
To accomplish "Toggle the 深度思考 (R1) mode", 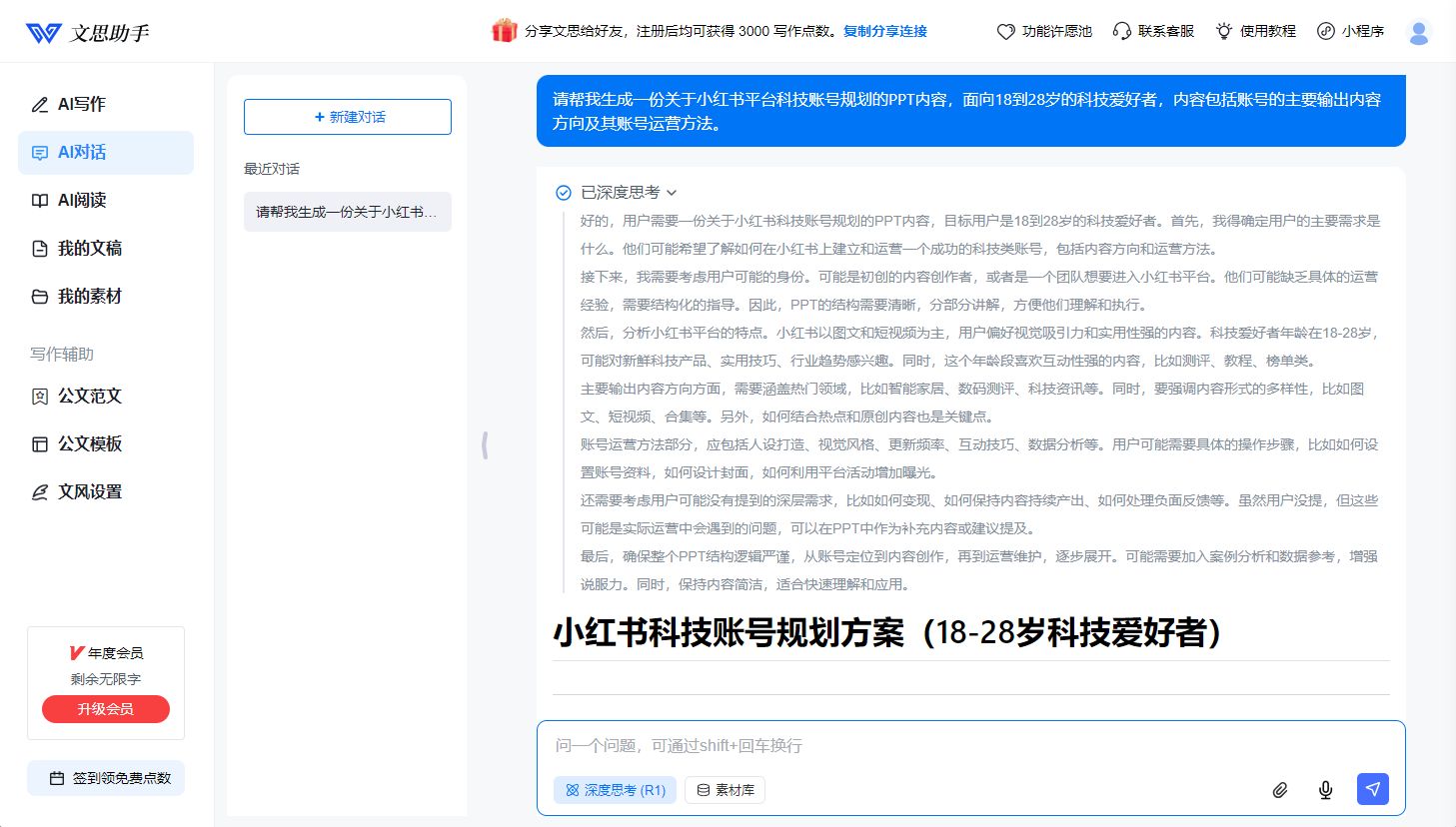I will pyautogui.click(x=616, y=790).
